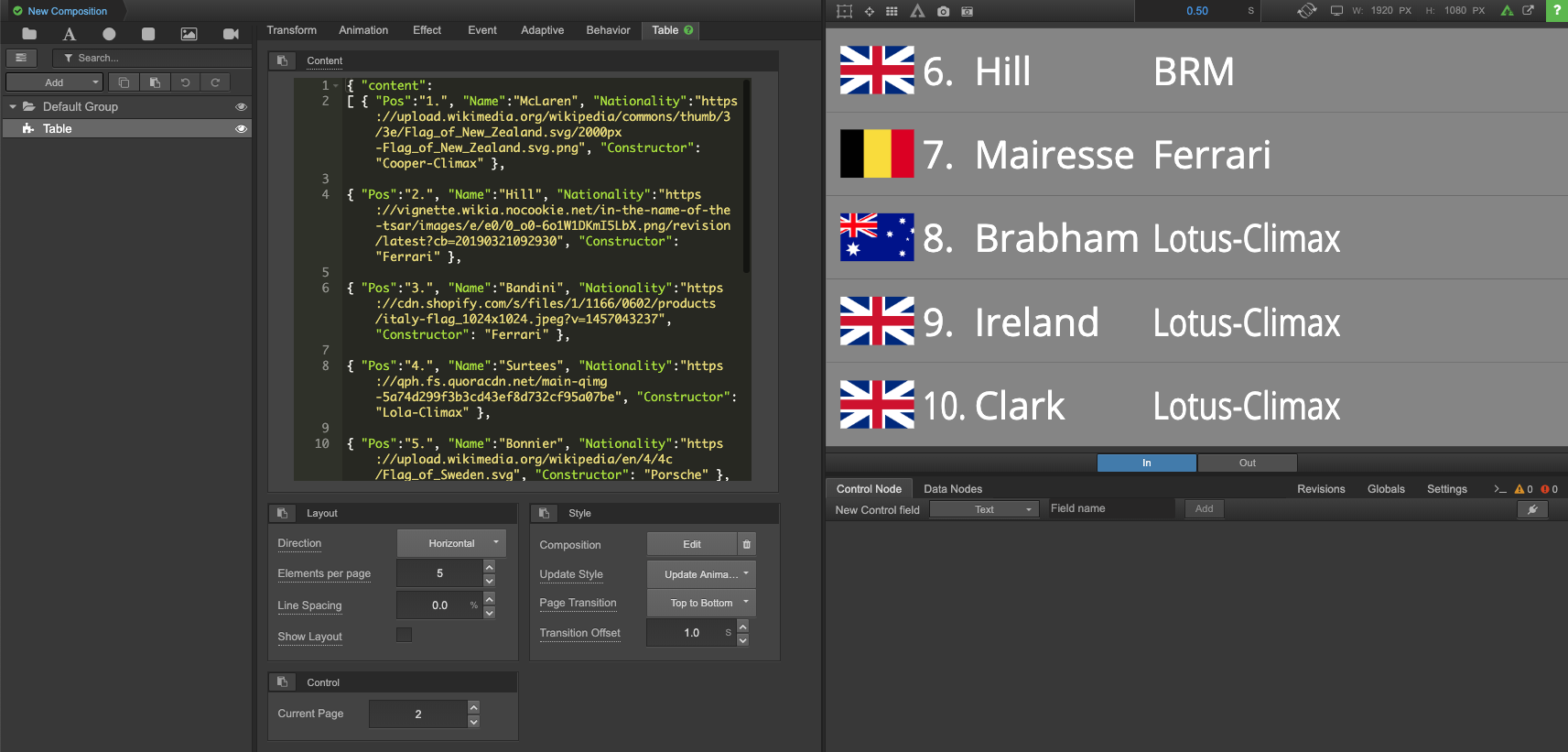This screenshot has height=752, width=1568.
Task: Click the grey triangle logo icon in the preview toolbar
Action: (x=917, y=11)
